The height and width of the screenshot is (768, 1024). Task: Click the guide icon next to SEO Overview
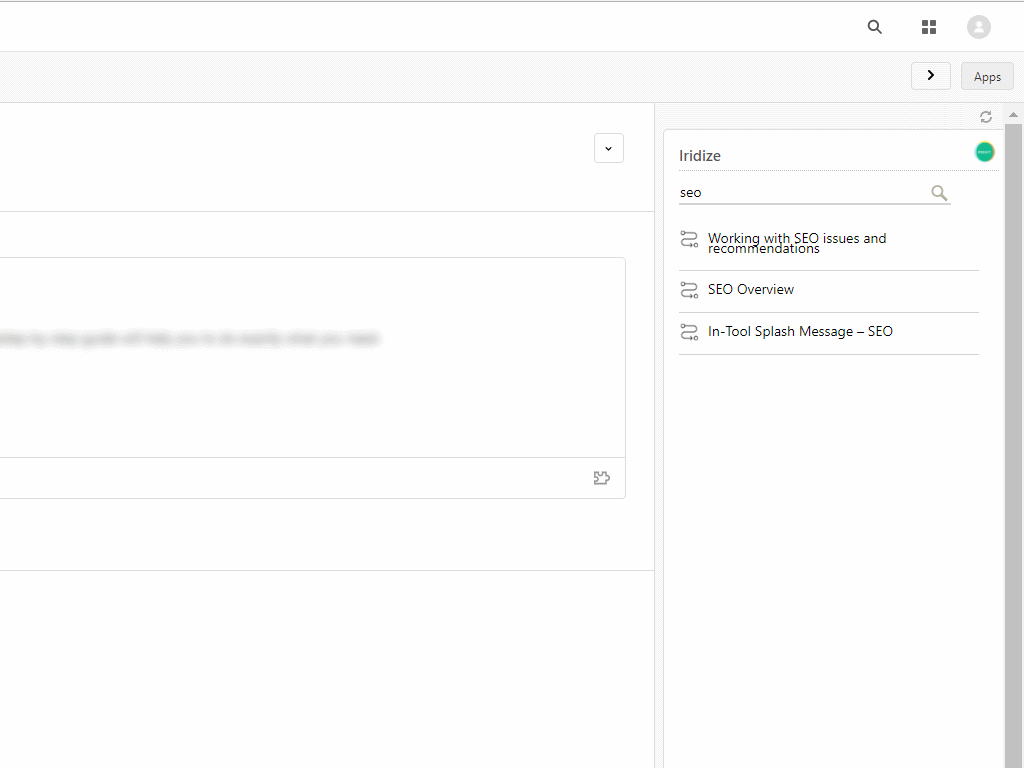tap(689, 290)
